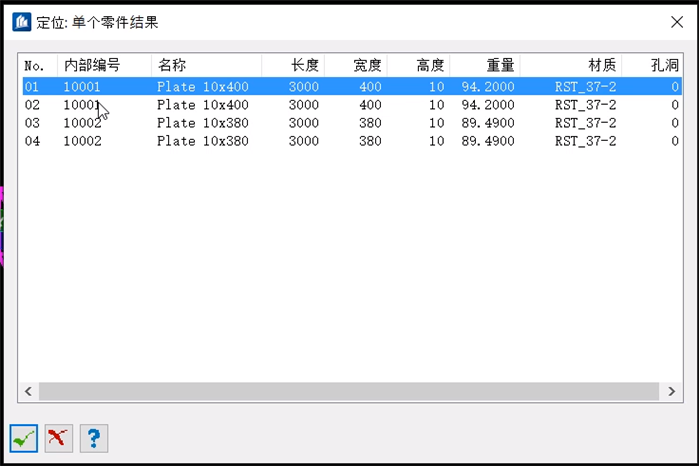Click Plate 10x380 name in row 04
699x466 pixels.
point(203,141)
